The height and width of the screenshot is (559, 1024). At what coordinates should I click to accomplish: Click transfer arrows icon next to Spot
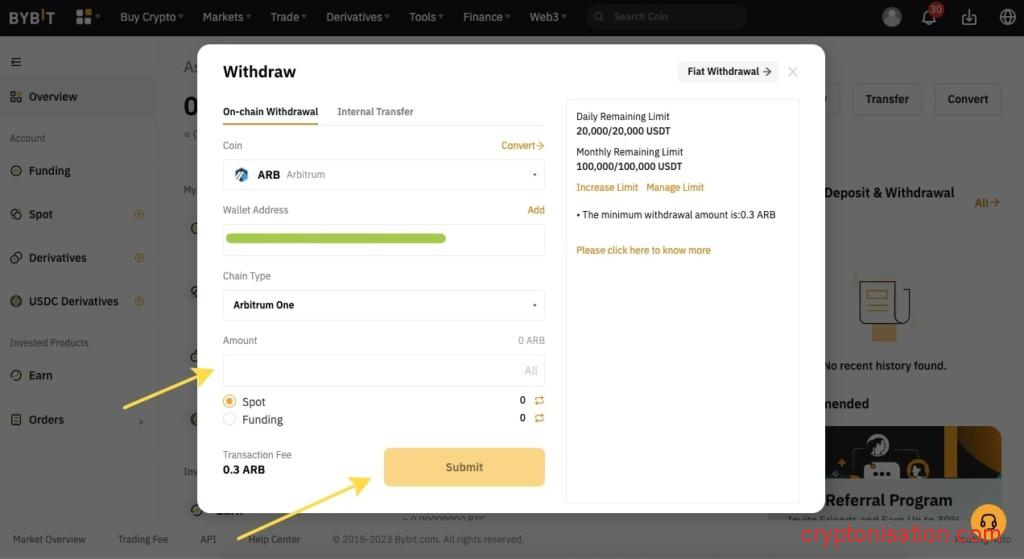pos(539,401)
